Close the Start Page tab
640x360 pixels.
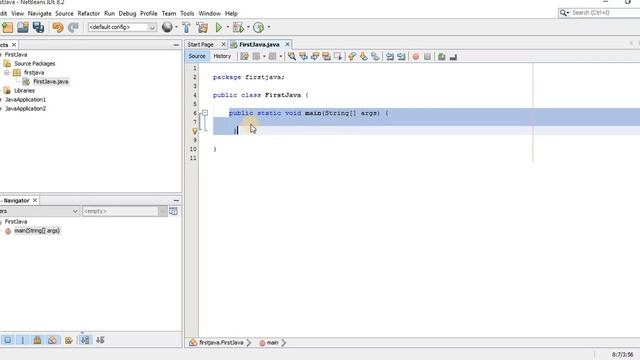pyautogui.click(x=223, y=44)
